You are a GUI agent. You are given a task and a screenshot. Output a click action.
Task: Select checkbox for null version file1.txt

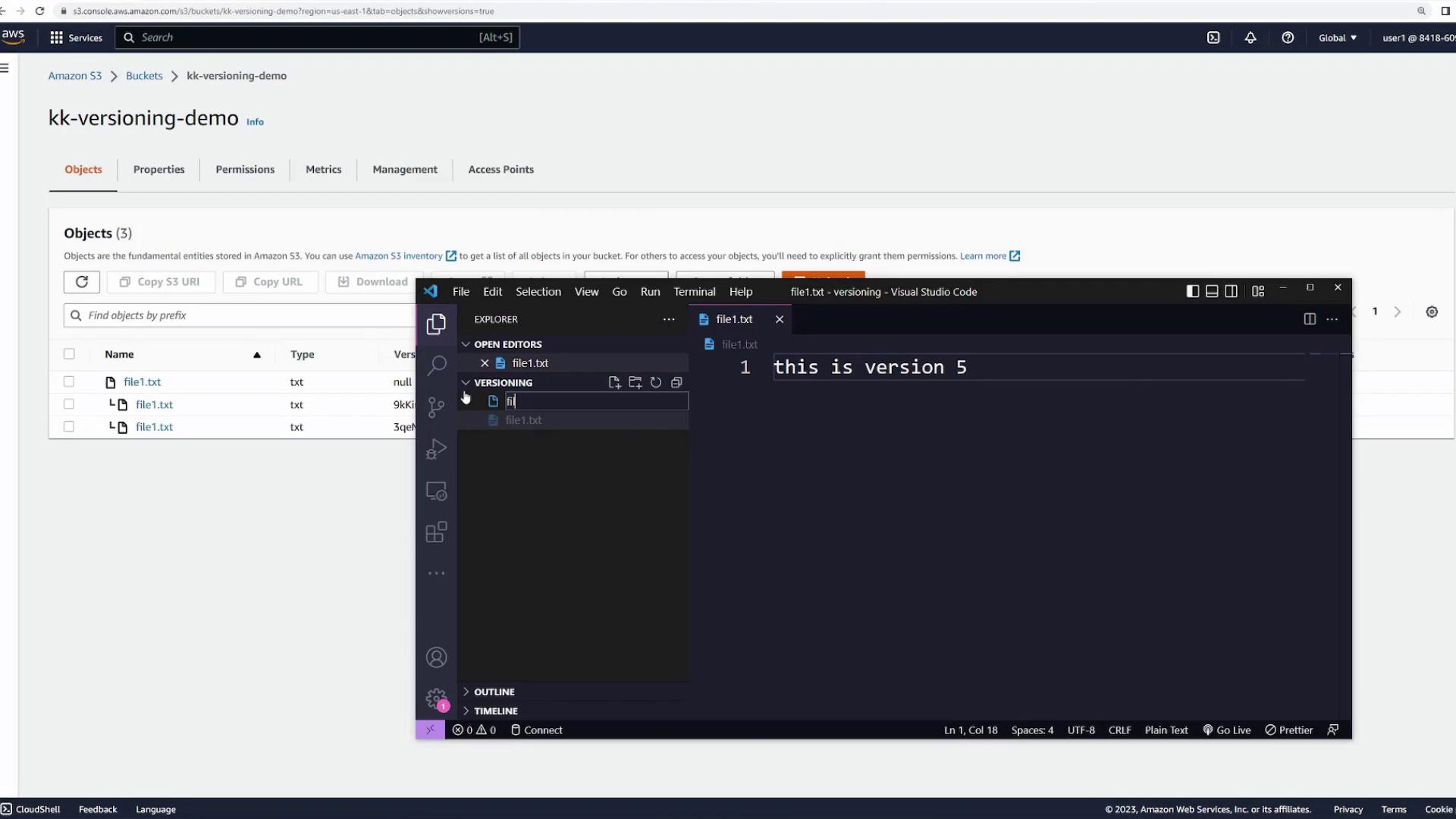69,381
